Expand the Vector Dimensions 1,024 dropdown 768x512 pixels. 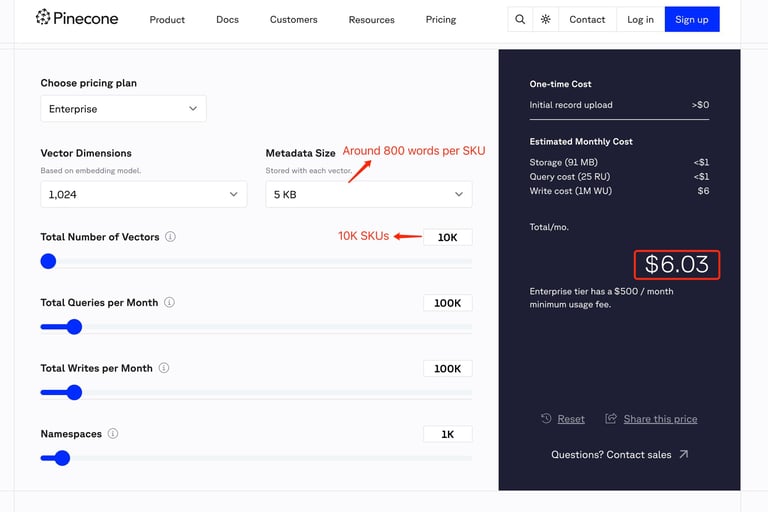point(144,195)
